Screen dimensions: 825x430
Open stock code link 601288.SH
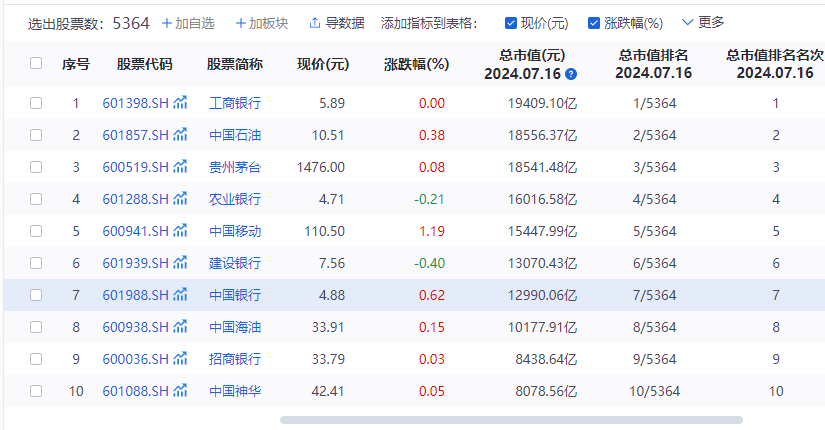click(135, 199)
